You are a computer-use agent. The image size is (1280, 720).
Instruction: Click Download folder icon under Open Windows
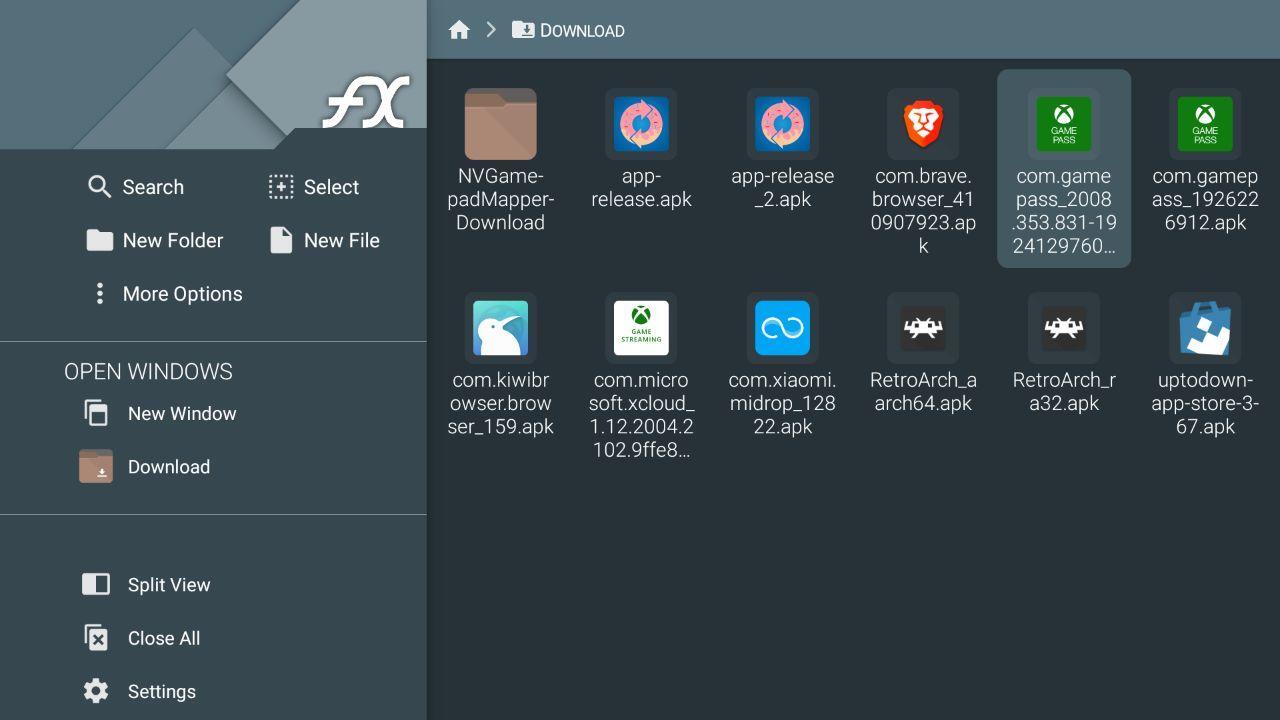96,466
